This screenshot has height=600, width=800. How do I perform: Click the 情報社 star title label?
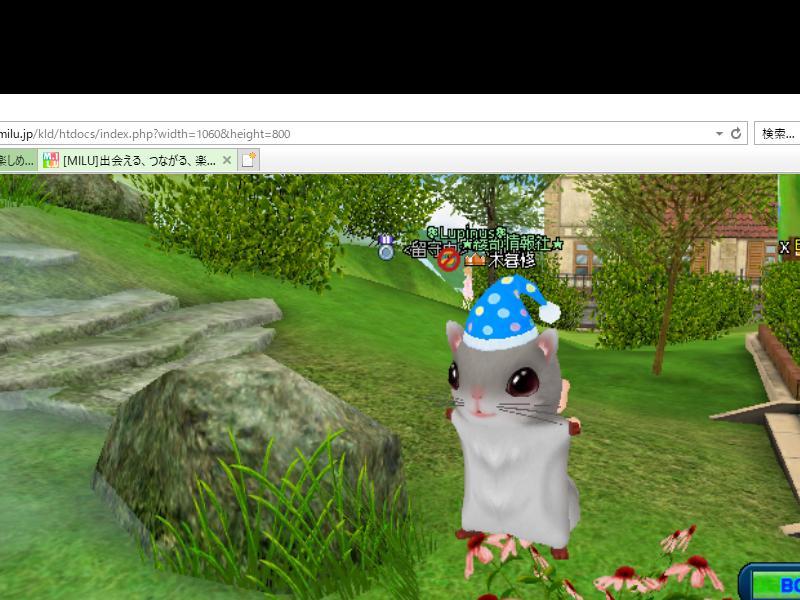(520, 245)
